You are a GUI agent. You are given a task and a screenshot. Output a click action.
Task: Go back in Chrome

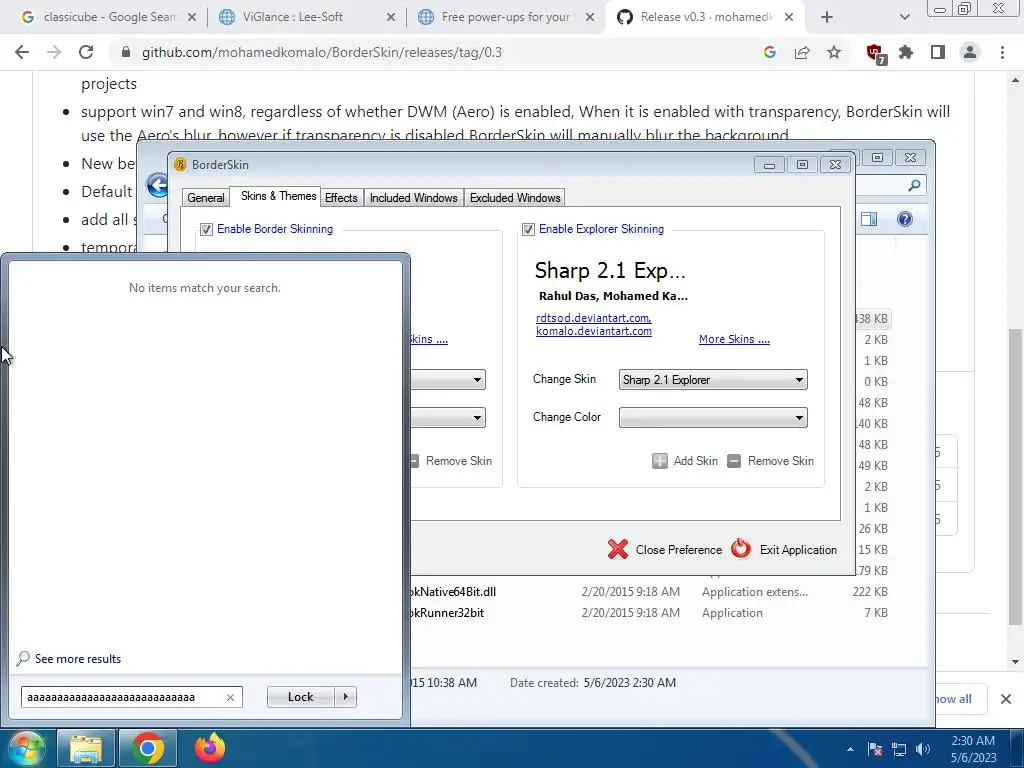22,52
